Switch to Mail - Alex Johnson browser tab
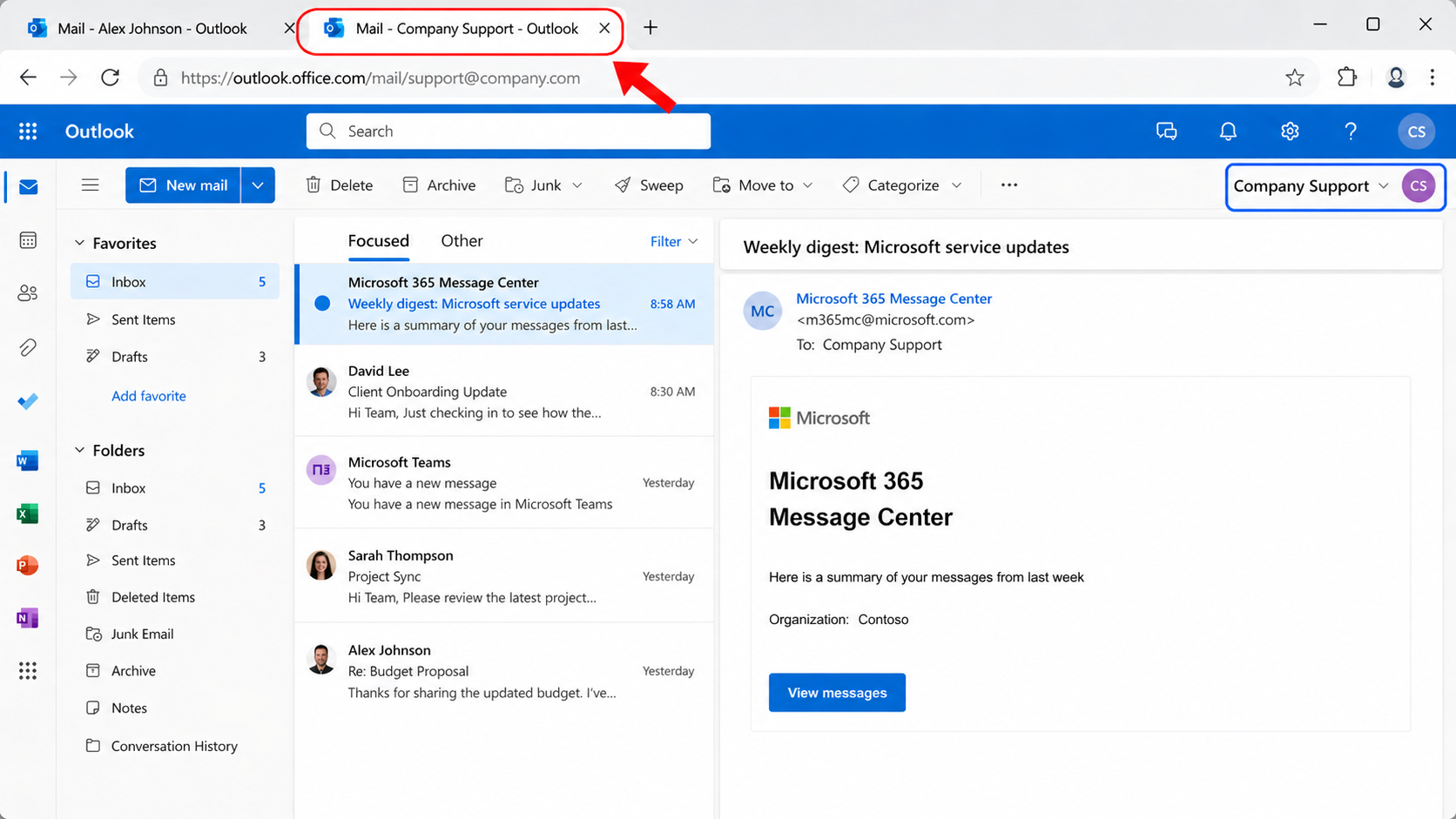This screenshot has width=1456, height=819. [x=152, y=29]
